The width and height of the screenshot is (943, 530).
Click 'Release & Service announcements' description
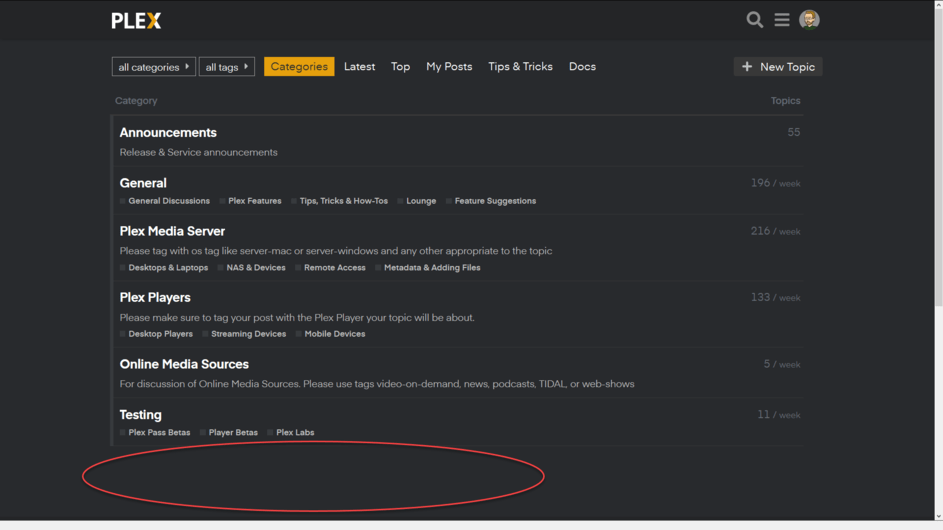pos(198,152)
